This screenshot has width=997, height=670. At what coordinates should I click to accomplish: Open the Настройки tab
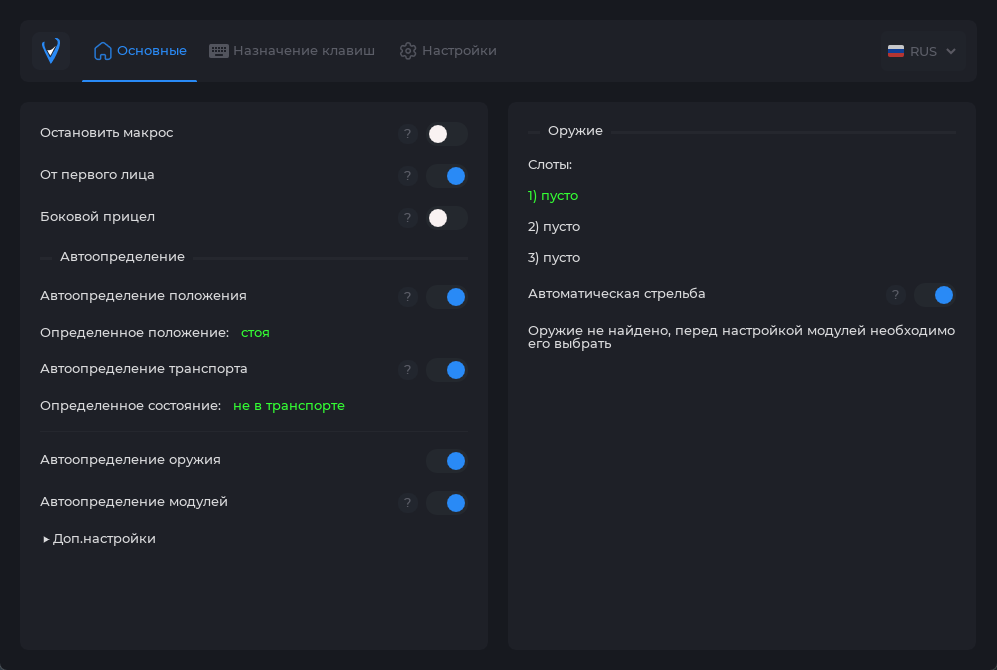448,51
